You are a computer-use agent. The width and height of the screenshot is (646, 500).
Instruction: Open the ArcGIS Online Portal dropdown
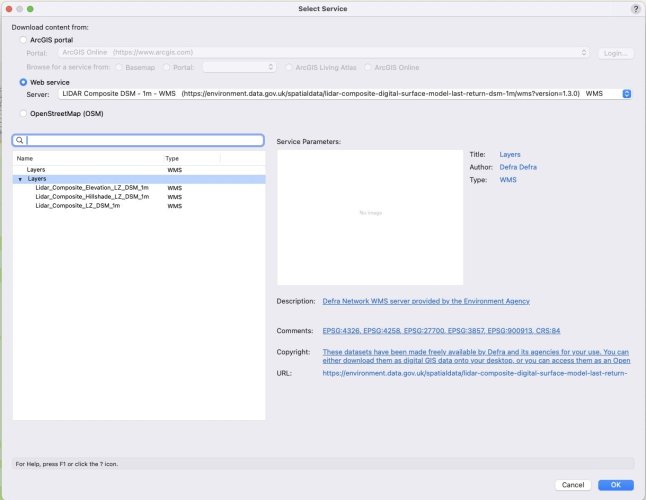pos(584,52)
